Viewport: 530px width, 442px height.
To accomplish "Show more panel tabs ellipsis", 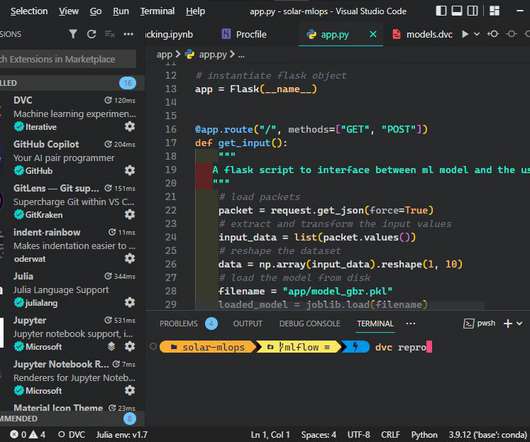I will click(411, 323).
